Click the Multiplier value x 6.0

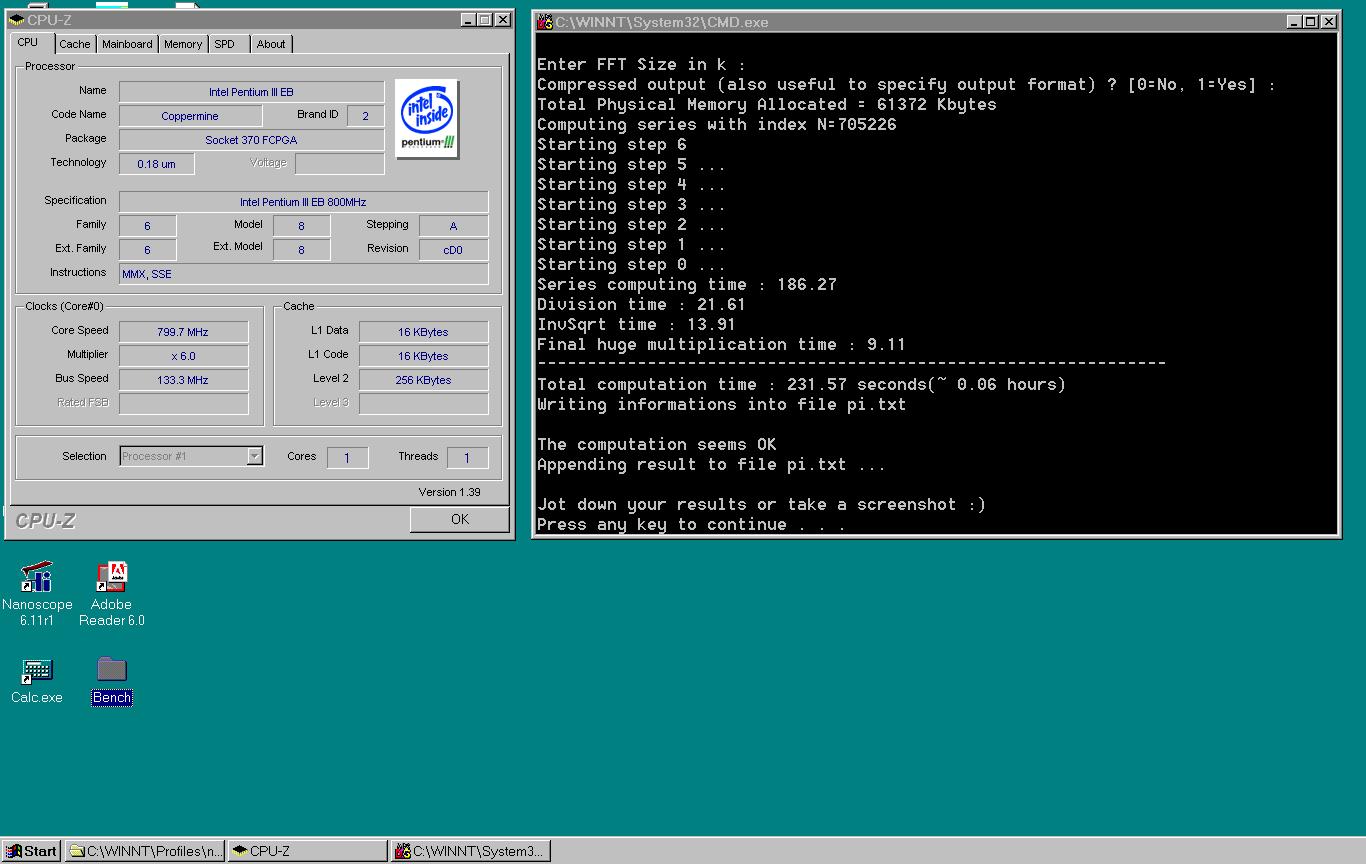(183, 356)
